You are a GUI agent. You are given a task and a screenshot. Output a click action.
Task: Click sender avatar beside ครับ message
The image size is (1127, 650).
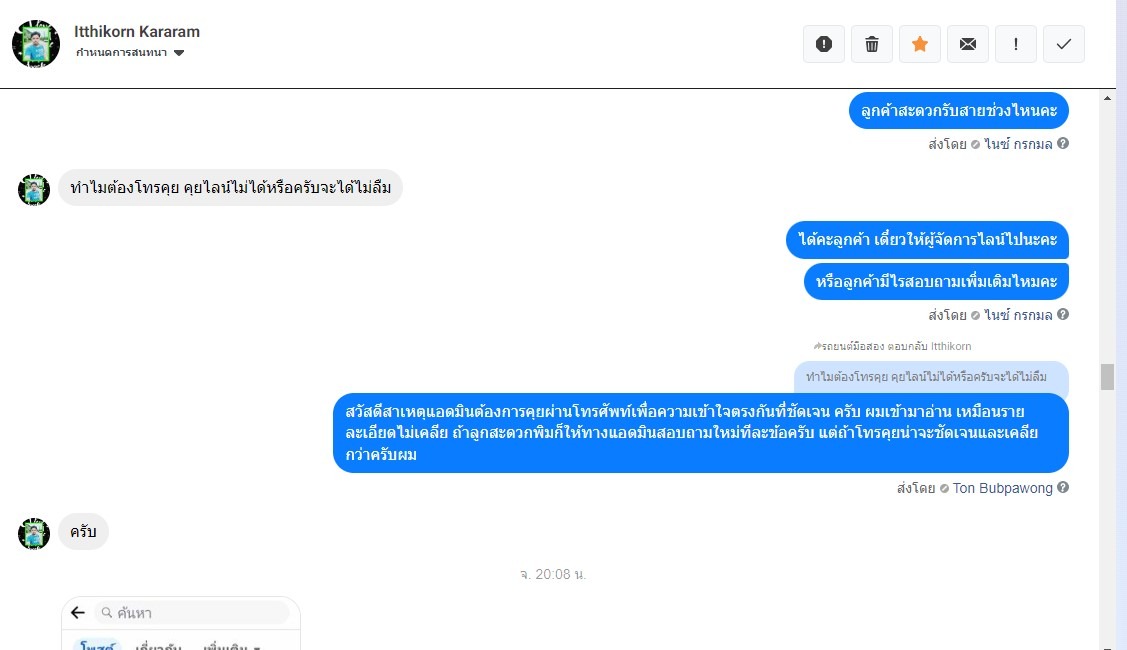(34, 534)
